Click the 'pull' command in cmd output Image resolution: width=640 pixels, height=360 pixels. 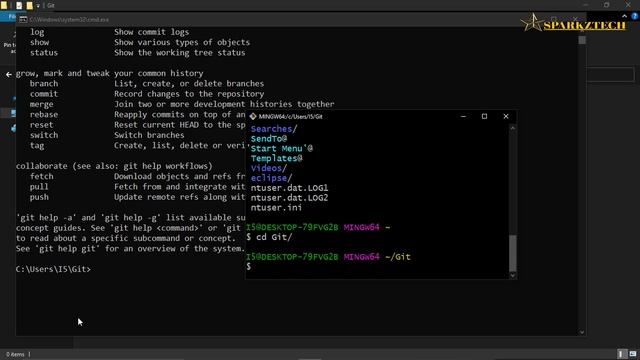coord(39,187)
